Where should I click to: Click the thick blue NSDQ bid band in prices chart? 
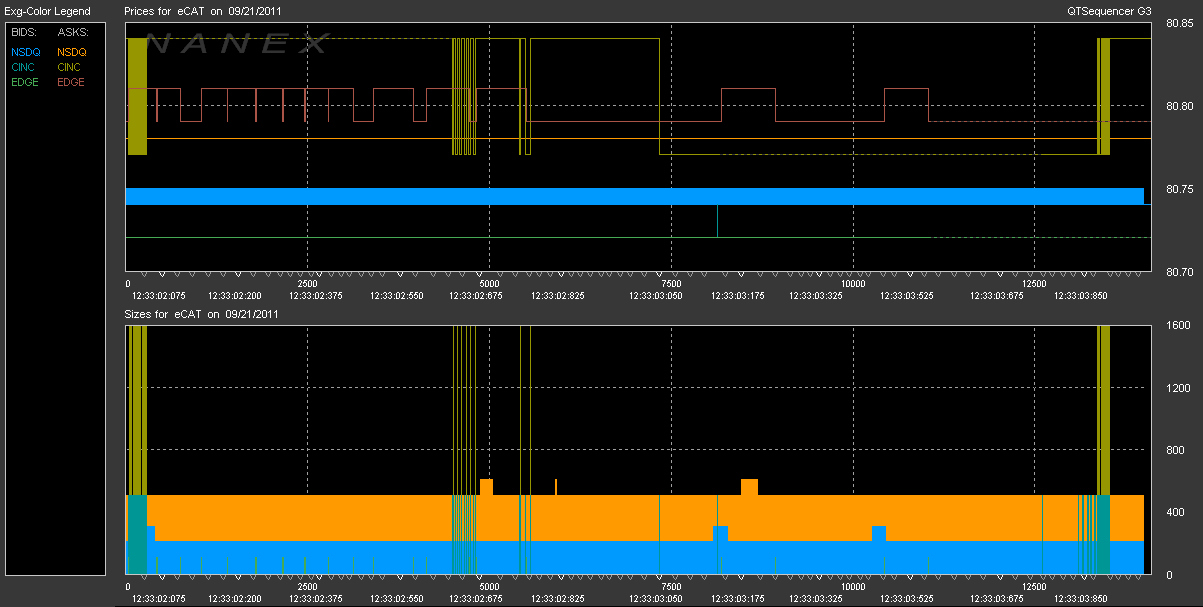[634, 196]
